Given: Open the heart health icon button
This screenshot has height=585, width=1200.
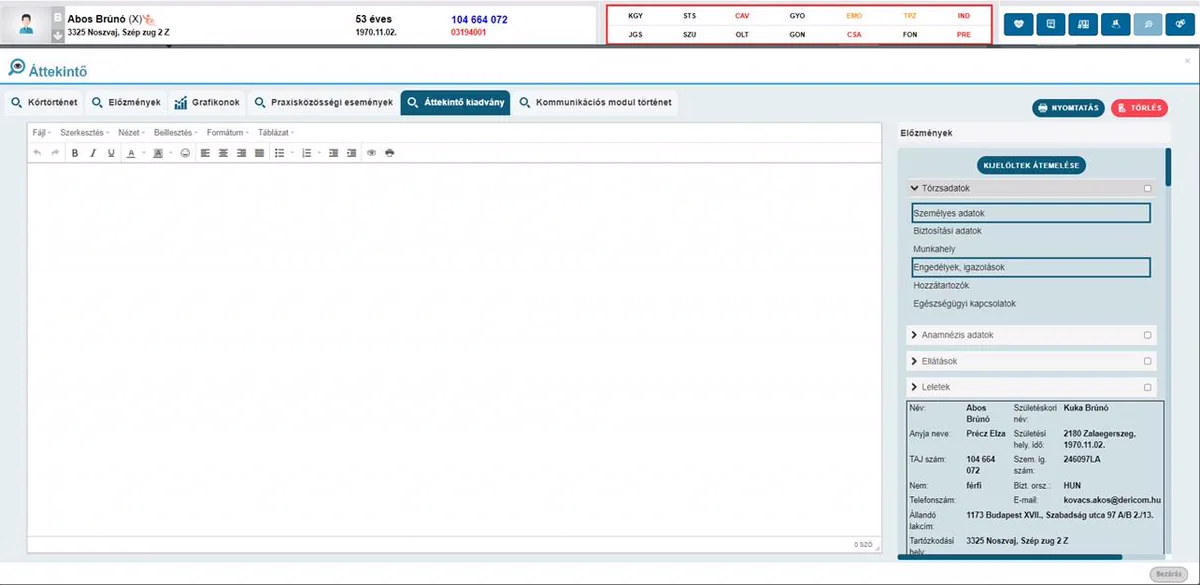Looking at the screenshot, I should 1018,24.
